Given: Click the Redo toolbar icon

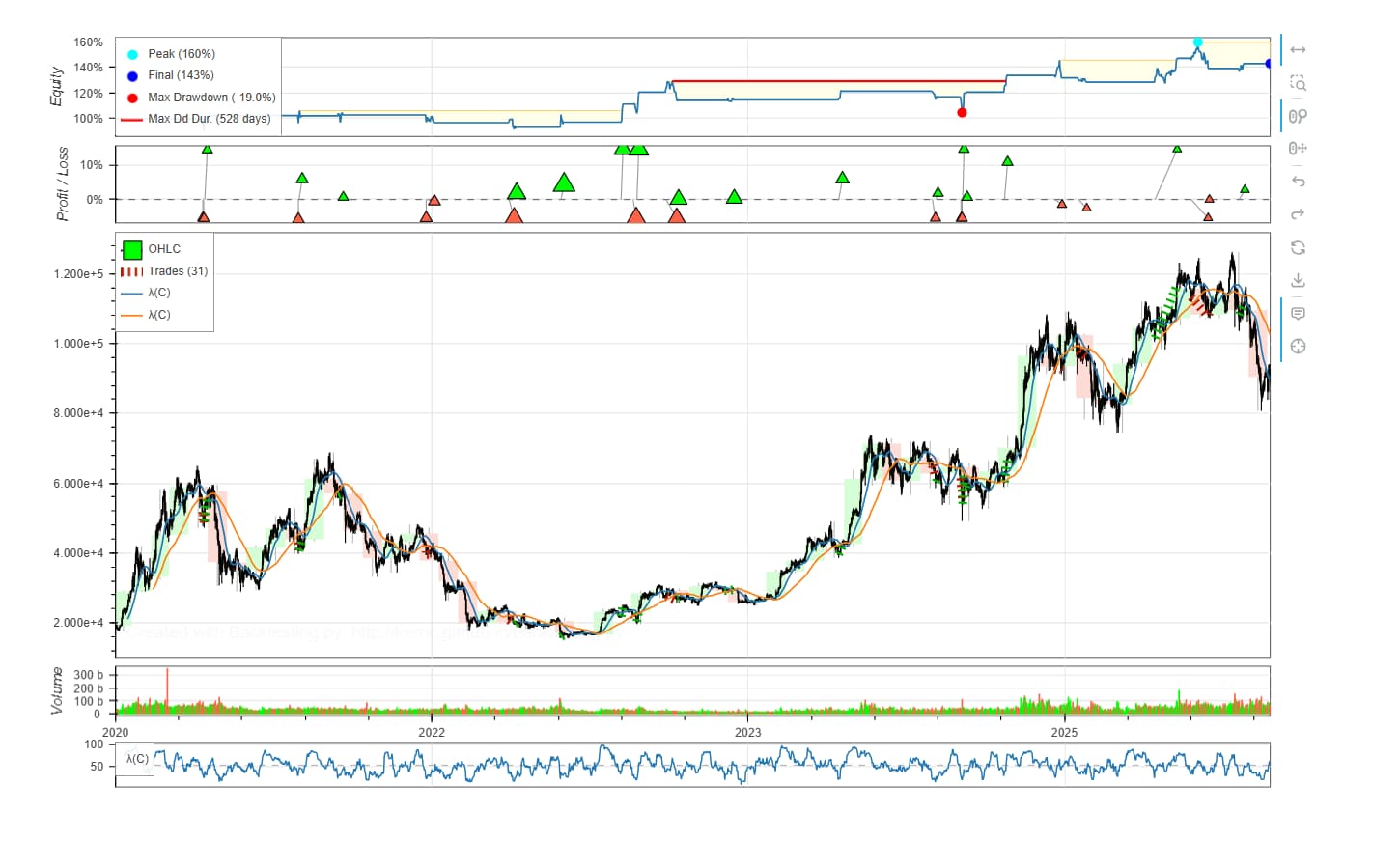Looking at the screenshot, I should [1298, 214].
